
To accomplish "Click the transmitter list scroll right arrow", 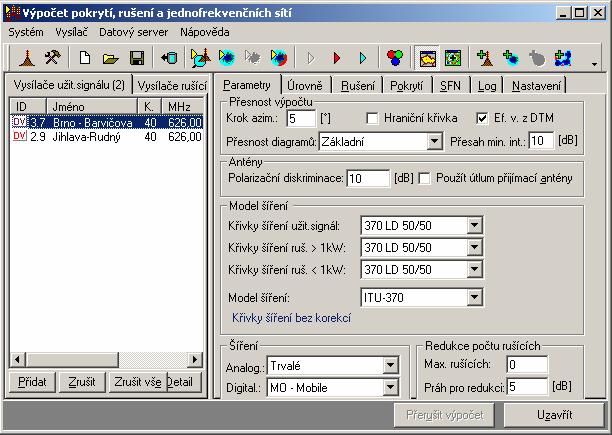I will coord(195,359).
